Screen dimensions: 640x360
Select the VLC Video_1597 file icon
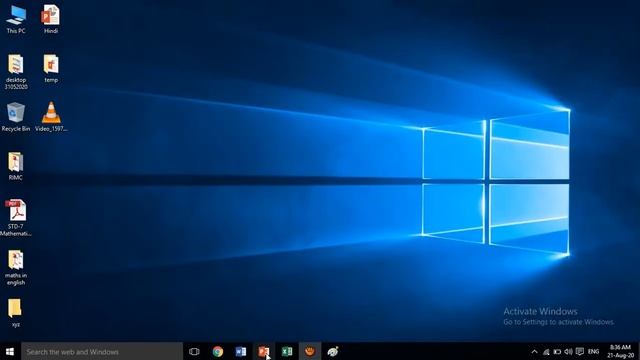point(51,117)
